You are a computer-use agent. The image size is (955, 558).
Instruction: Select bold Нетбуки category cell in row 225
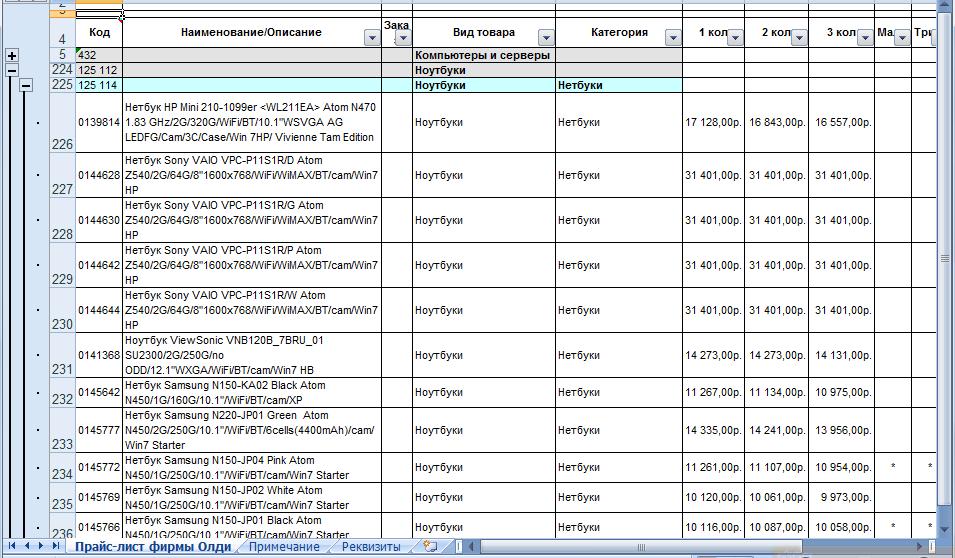(x=619, y=85)
